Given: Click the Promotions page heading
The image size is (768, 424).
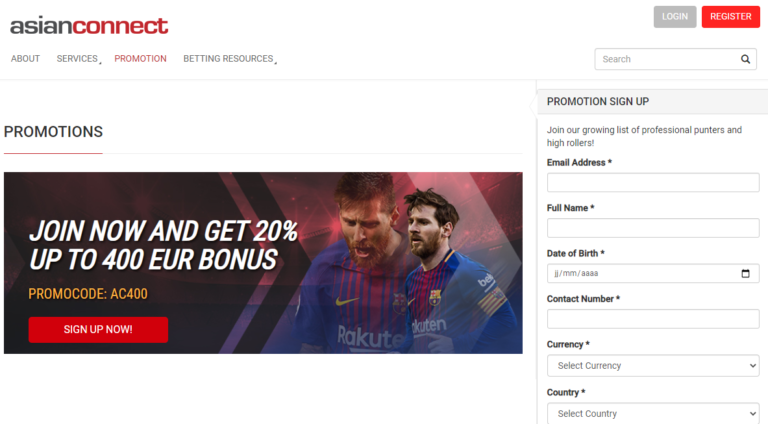Looking at the screenshot, I should pyautogui.click(x=53, y=132).
